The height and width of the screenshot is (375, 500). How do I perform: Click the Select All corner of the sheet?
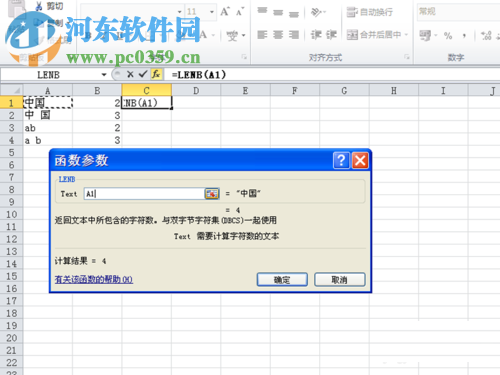(x=12, y=90)
